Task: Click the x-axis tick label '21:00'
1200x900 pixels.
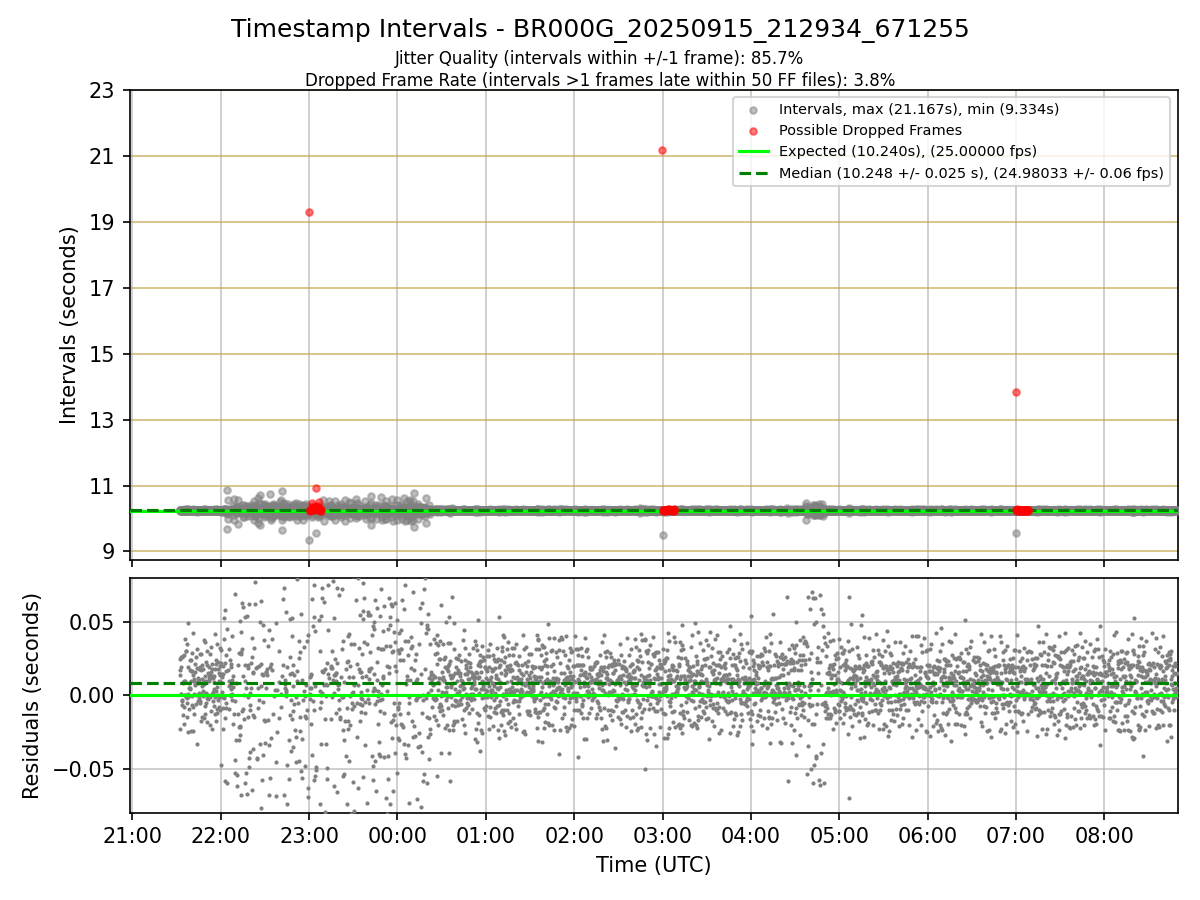Action: point(132,835)
